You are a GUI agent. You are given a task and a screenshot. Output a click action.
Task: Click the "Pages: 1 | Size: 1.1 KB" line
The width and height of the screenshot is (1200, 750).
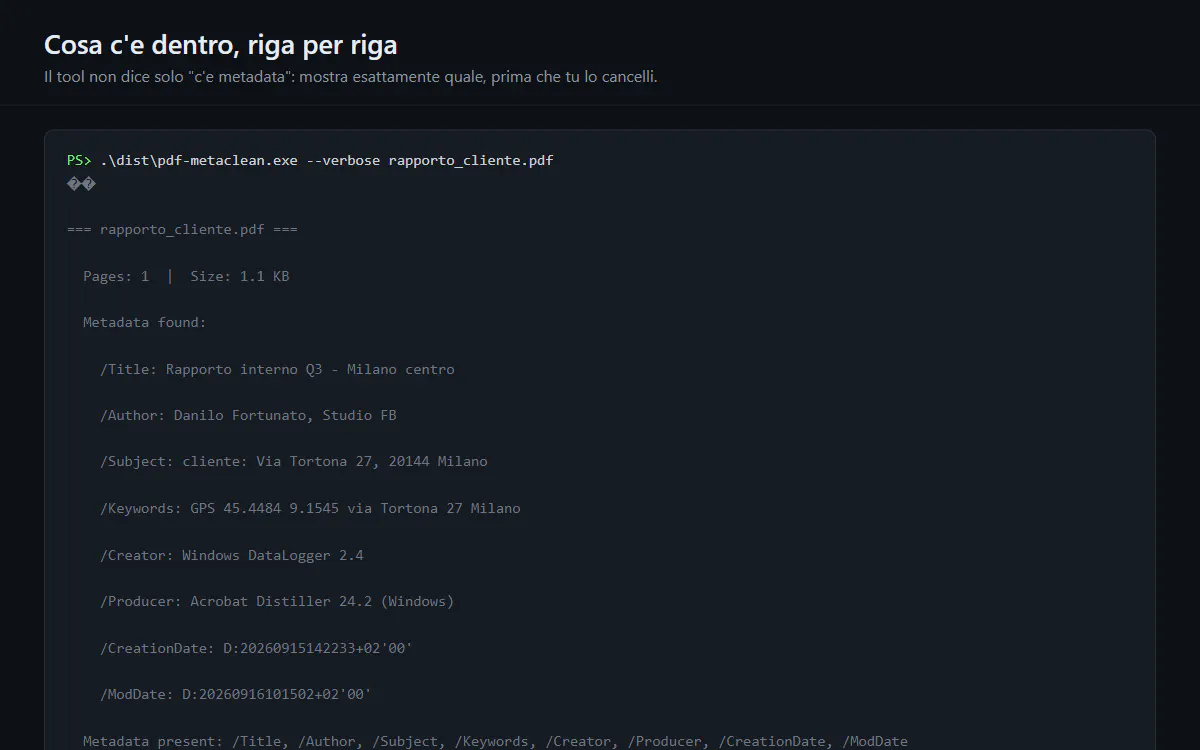tap(186, 276)
